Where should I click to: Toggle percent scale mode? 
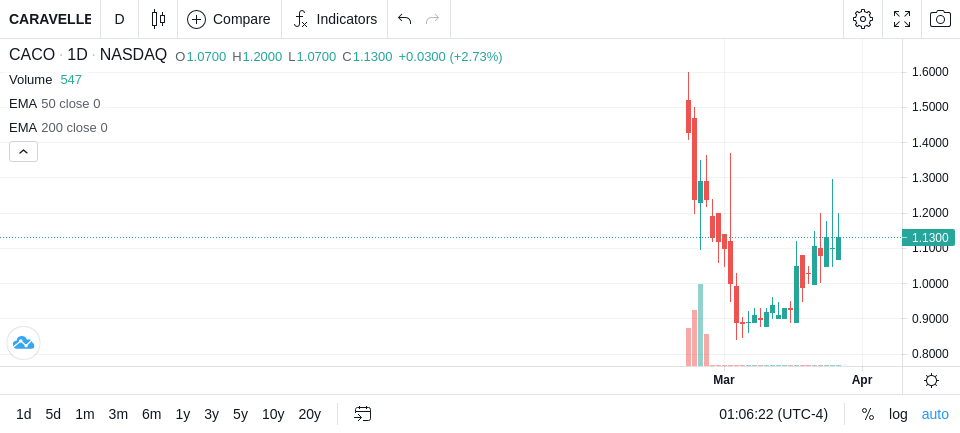click(868, 415)
